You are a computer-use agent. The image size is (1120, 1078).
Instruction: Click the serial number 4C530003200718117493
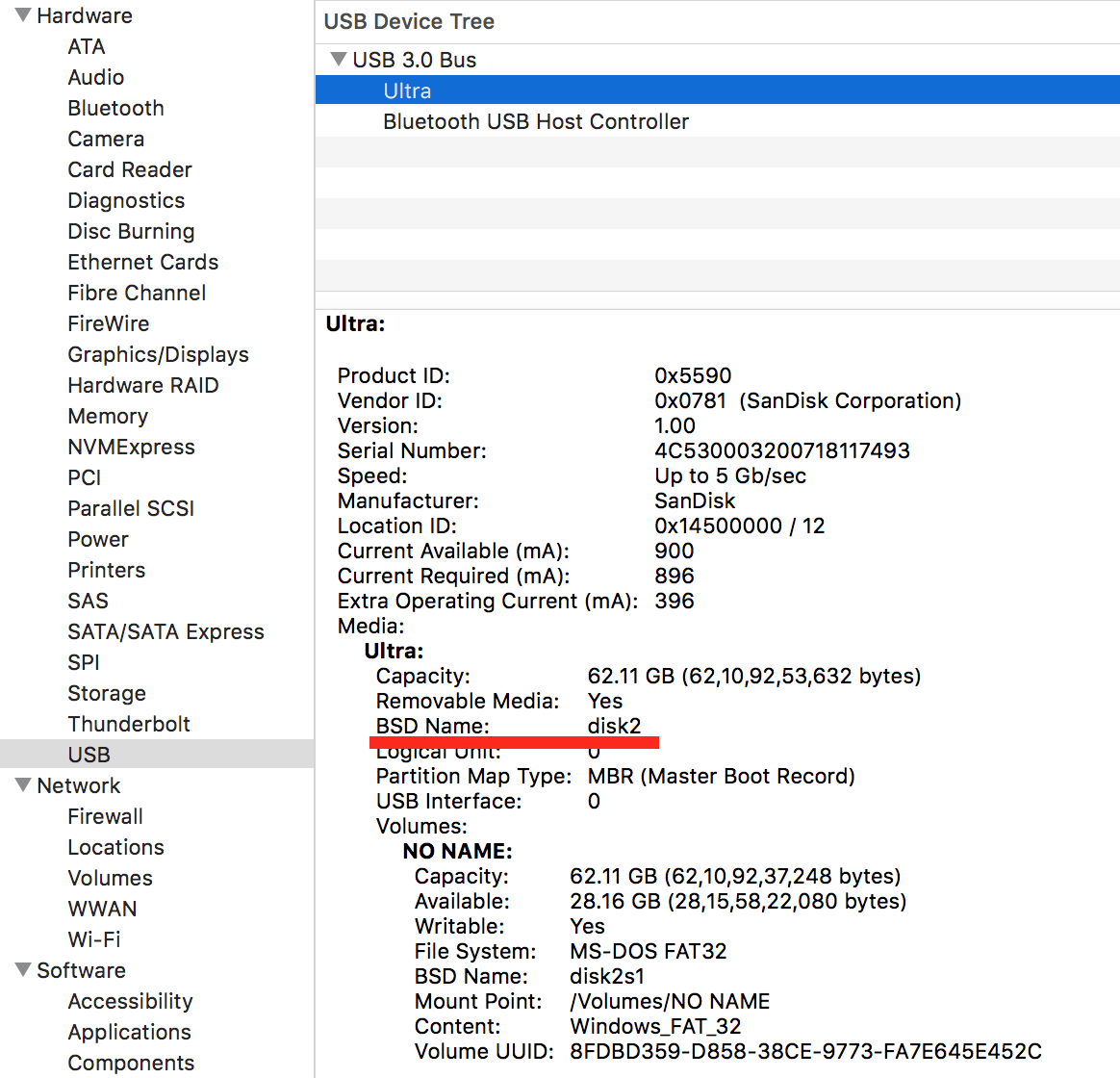coord(782,450)
